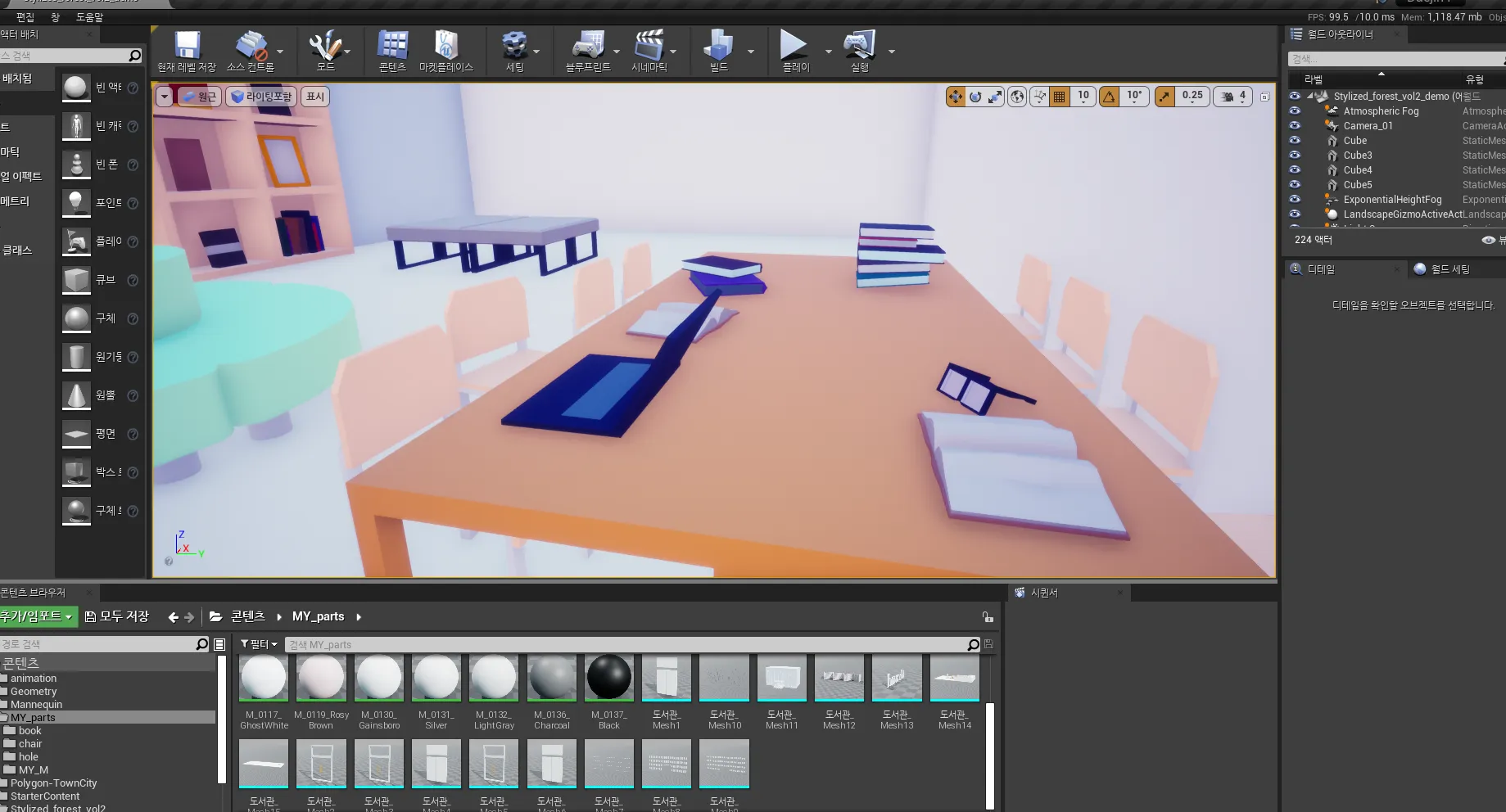The image size is (1506, 812).
Task: Open the Add/Import green dropdown
Action: (x=37, y=616)
